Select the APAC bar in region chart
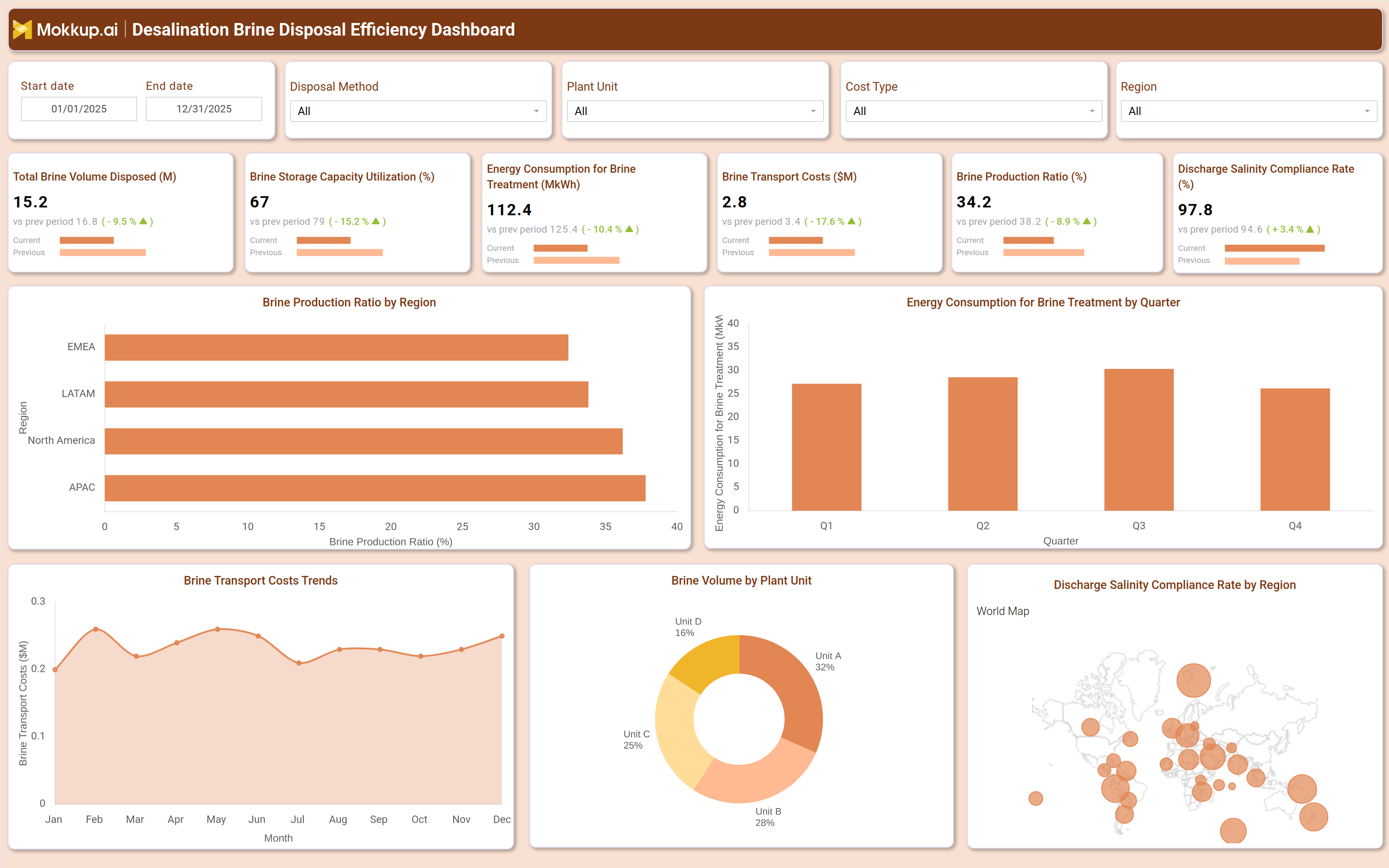The image size is (1389, 868). point(375,488)
